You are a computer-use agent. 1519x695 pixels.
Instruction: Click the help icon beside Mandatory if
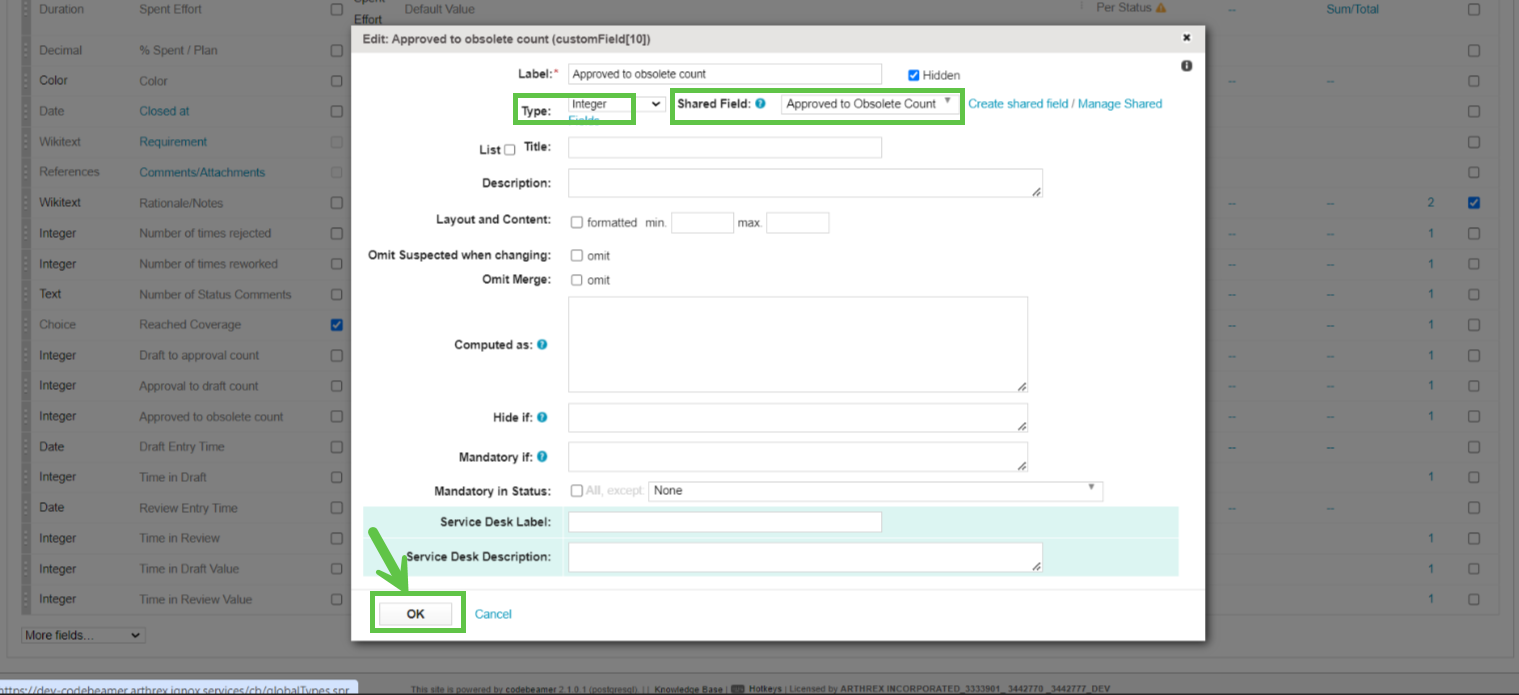point(542,457)
